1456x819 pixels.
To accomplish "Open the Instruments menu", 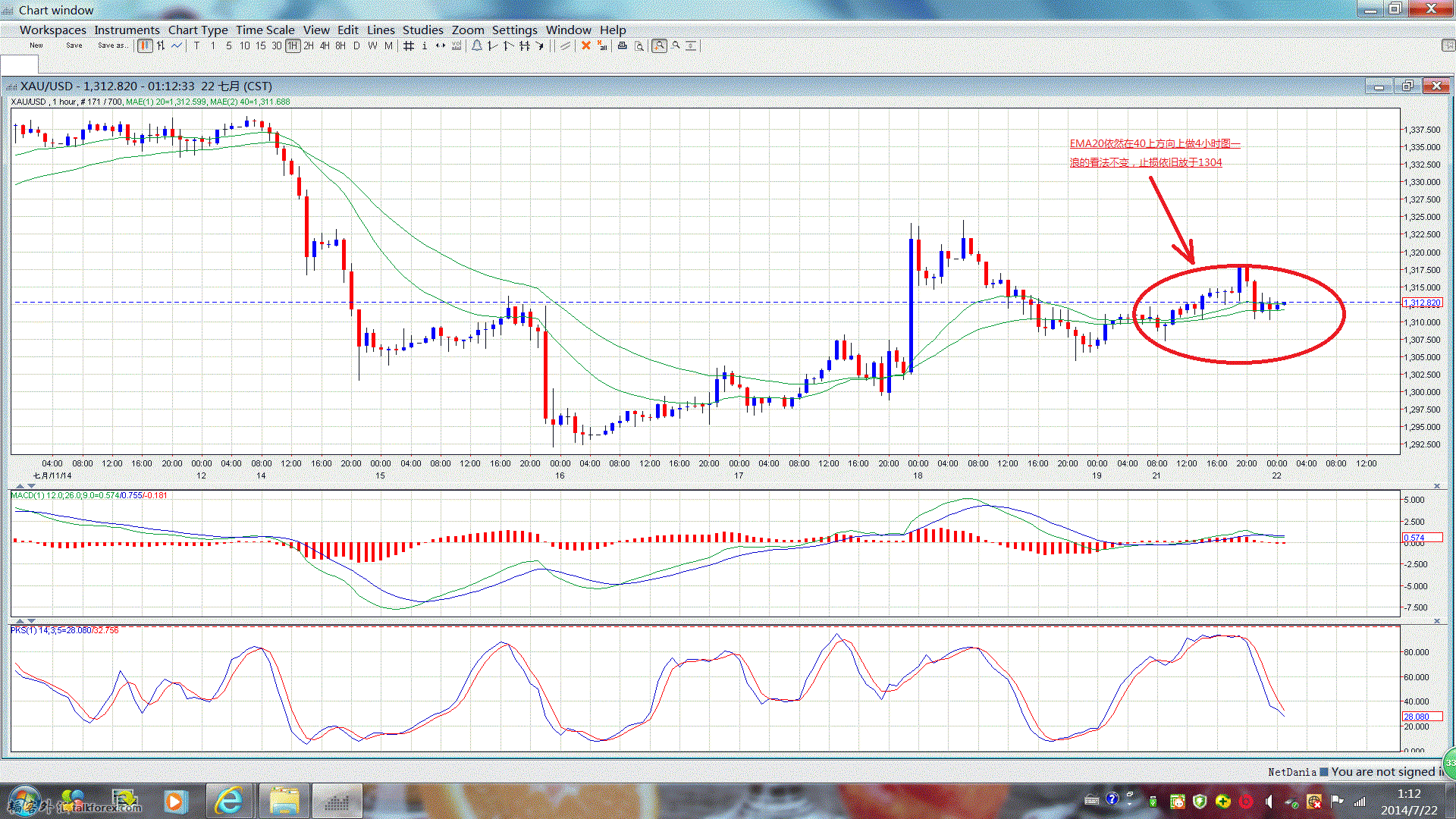I will (127, 30).
